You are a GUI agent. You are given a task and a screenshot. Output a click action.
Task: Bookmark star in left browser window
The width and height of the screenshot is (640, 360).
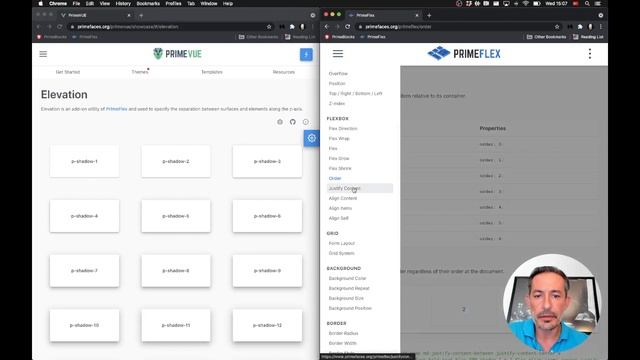point(269,27)
